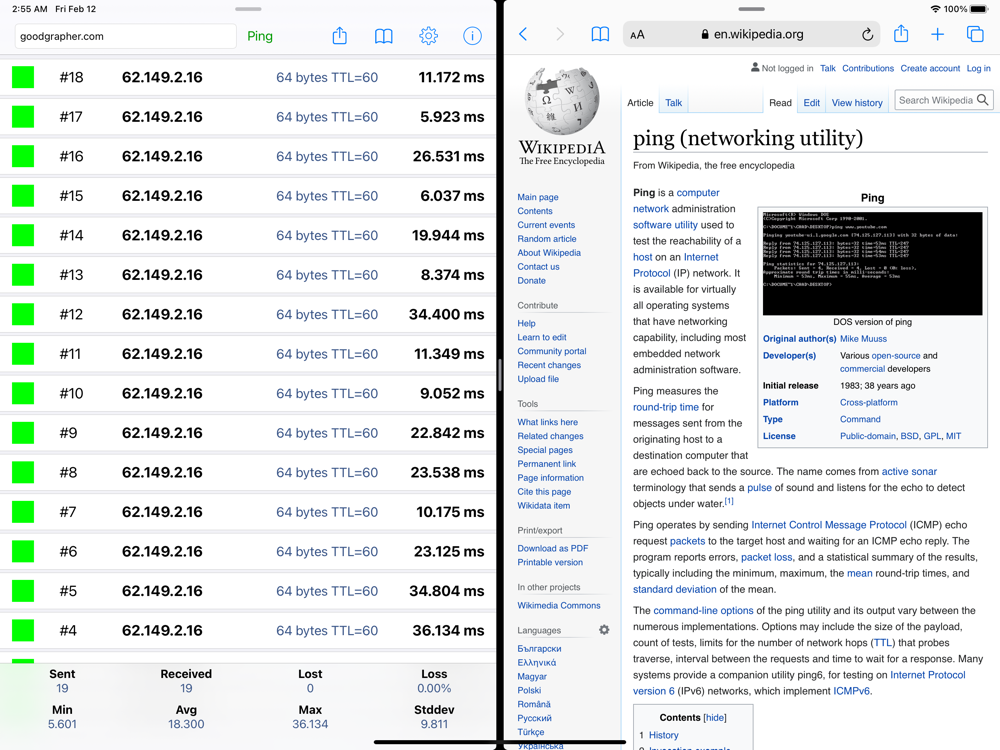Click green status square of row #9
1000x750 pixels.
[23, 433]
